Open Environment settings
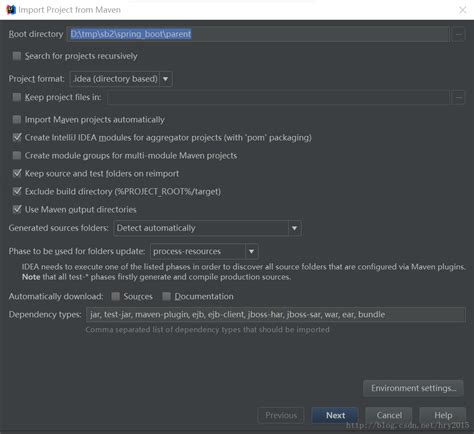The height and width of the screenshot is (434, 474). point(413,388)
